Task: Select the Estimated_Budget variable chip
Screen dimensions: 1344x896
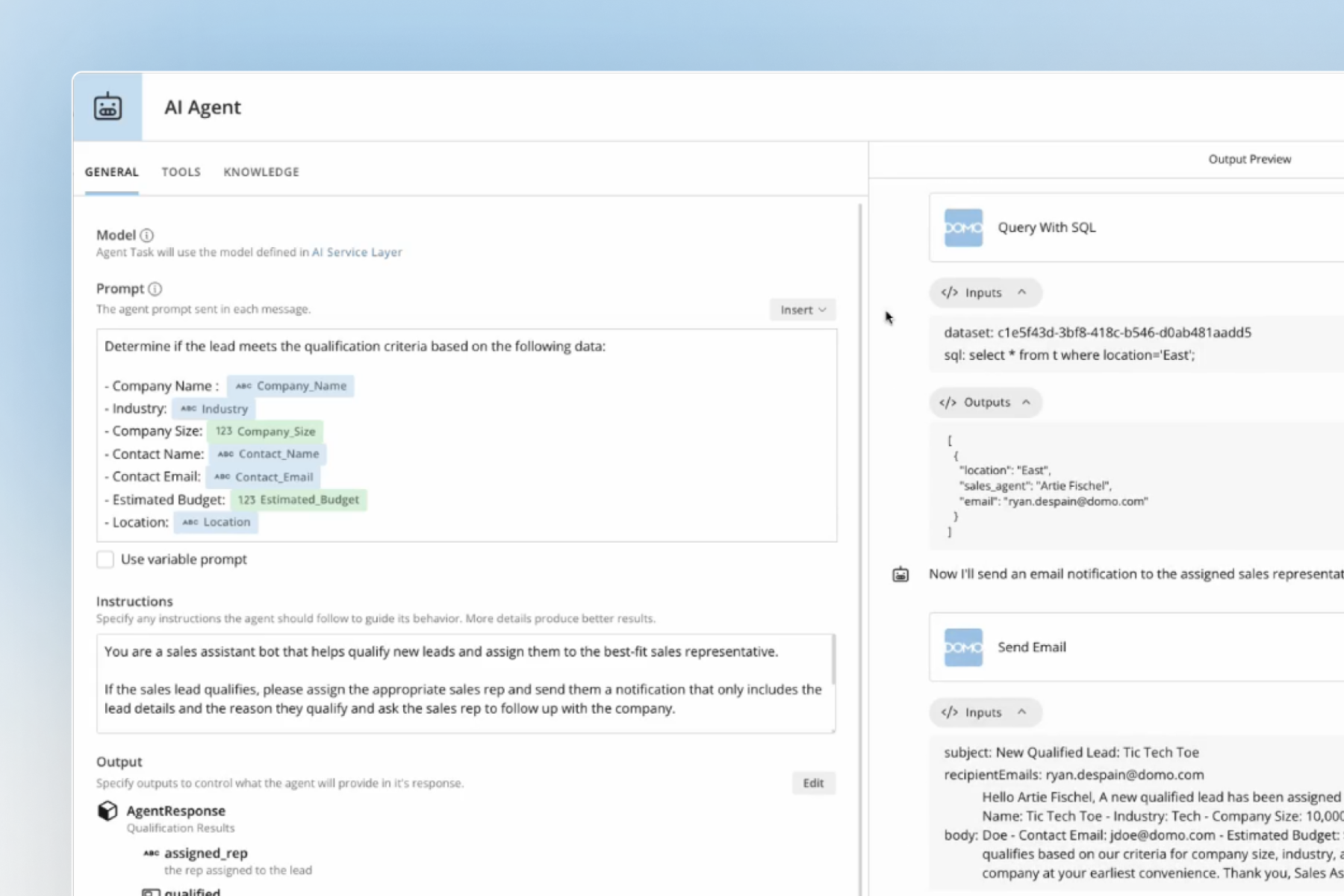Action: [x=298, y=500]
